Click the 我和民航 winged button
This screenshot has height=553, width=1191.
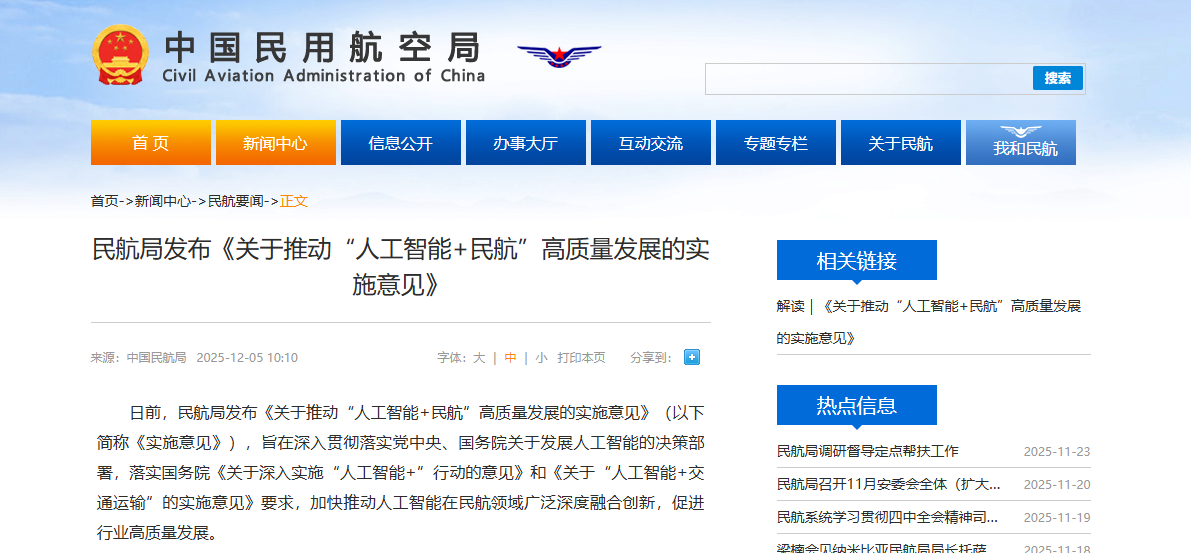coord(1020,142)
